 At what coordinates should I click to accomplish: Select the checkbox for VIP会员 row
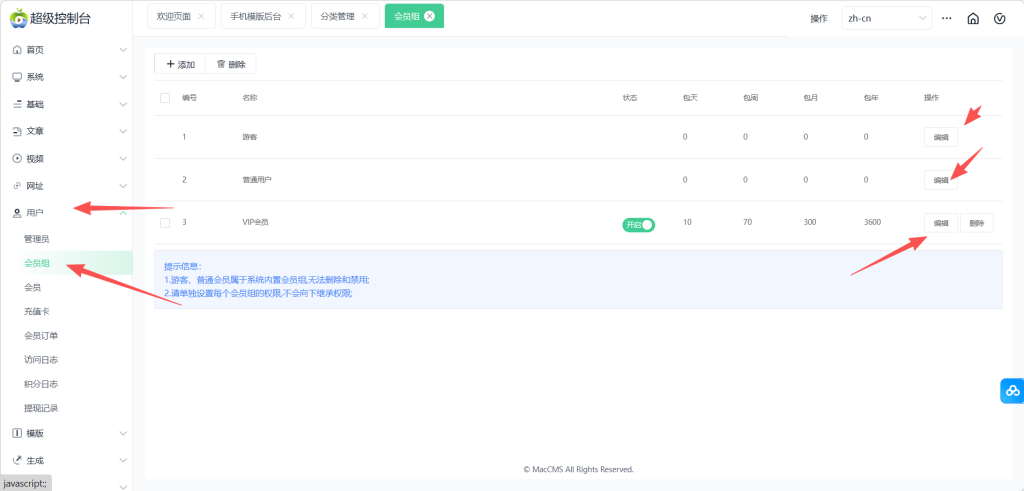(165, 222)
